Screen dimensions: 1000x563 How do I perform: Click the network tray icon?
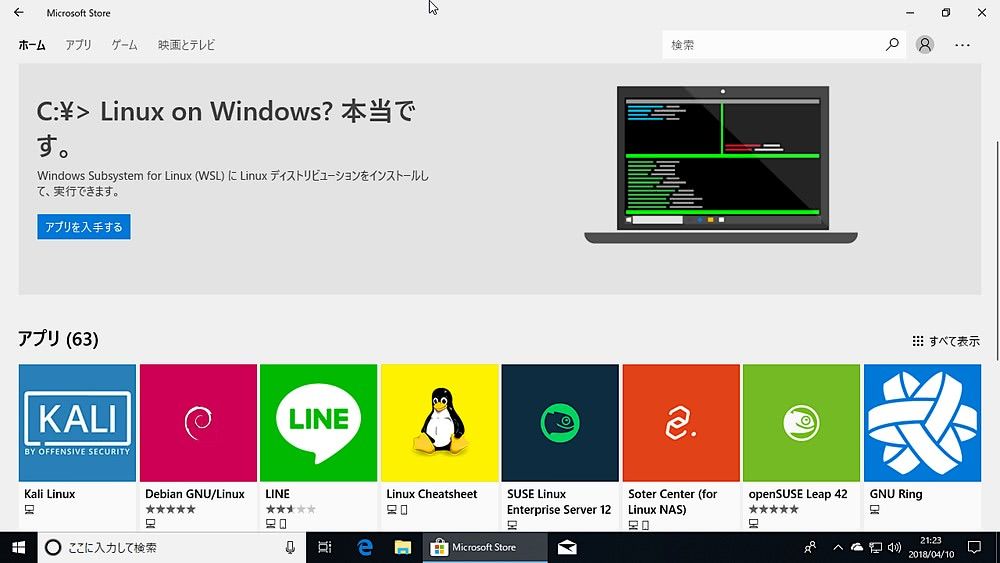(x=876, y=547)
